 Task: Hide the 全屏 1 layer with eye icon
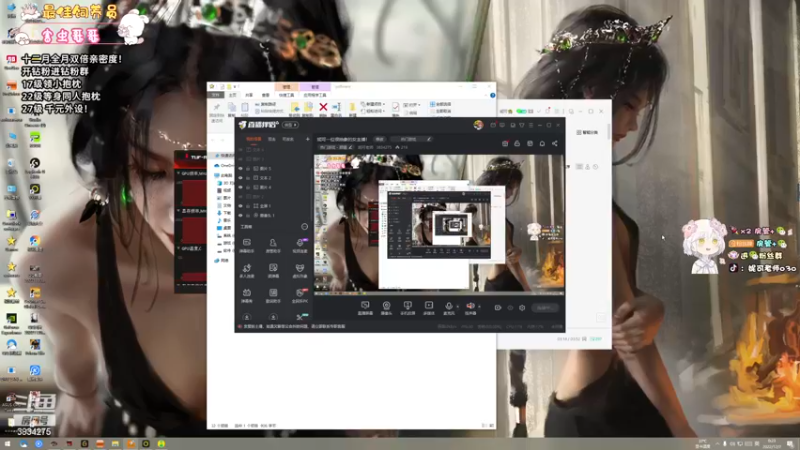(240, 206)
